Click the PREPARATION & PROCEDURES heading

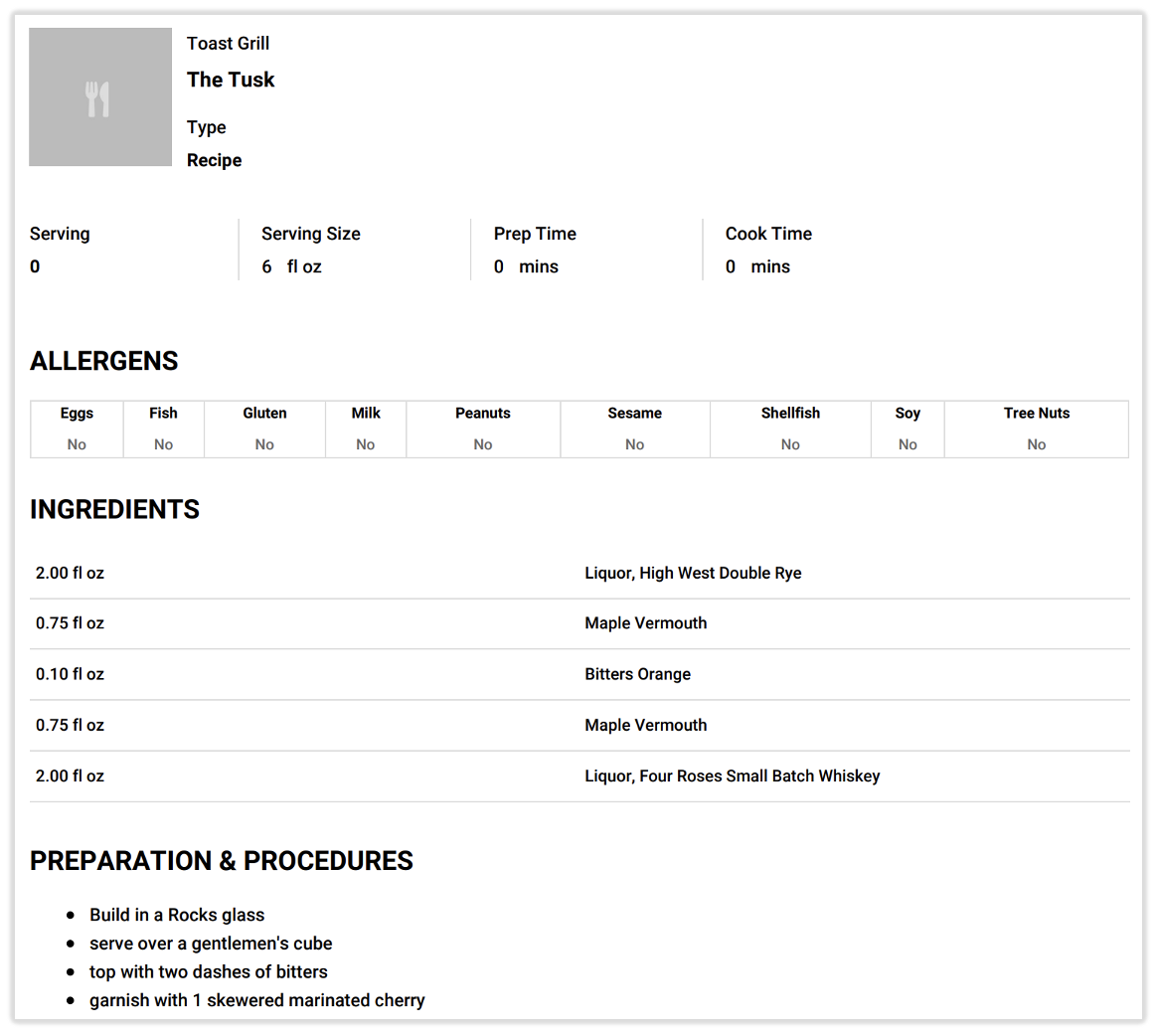coord(222,861)
